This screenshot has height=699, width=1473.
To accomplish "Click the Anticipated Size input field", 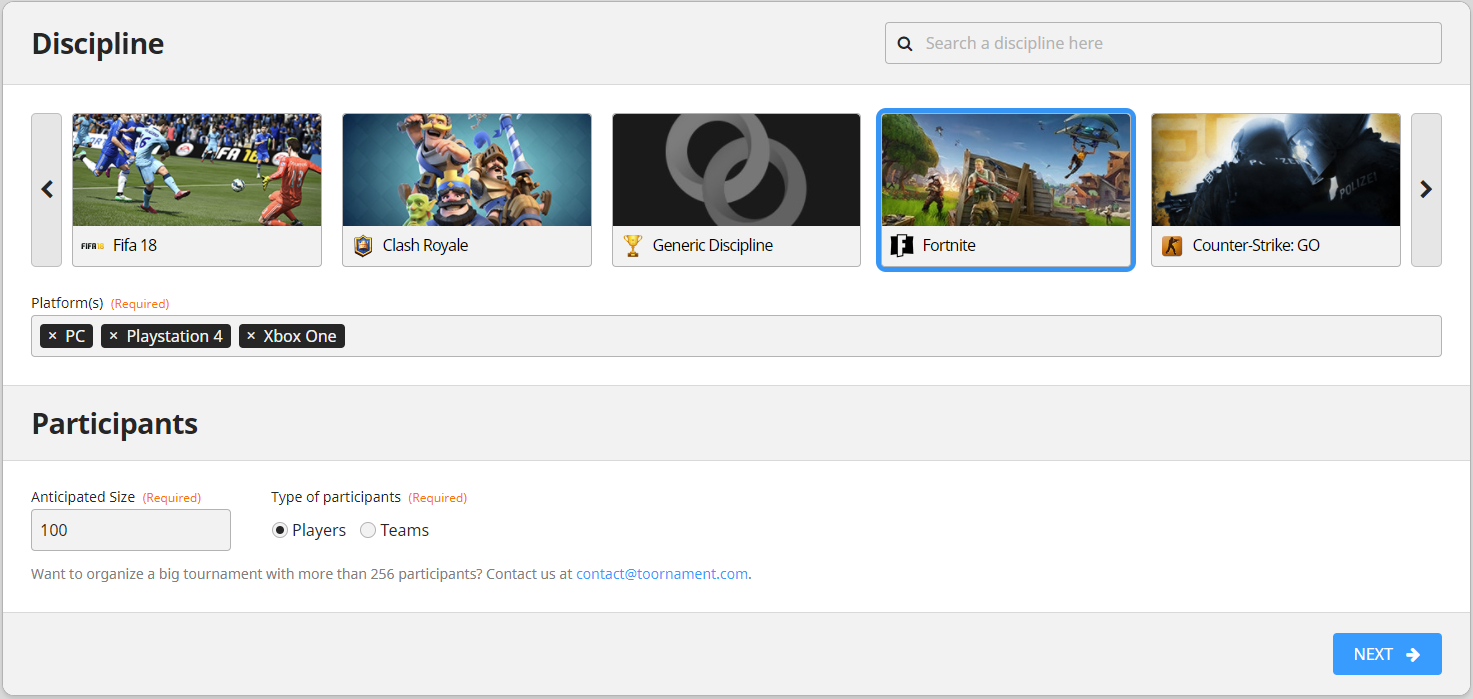I will [131, 530].
